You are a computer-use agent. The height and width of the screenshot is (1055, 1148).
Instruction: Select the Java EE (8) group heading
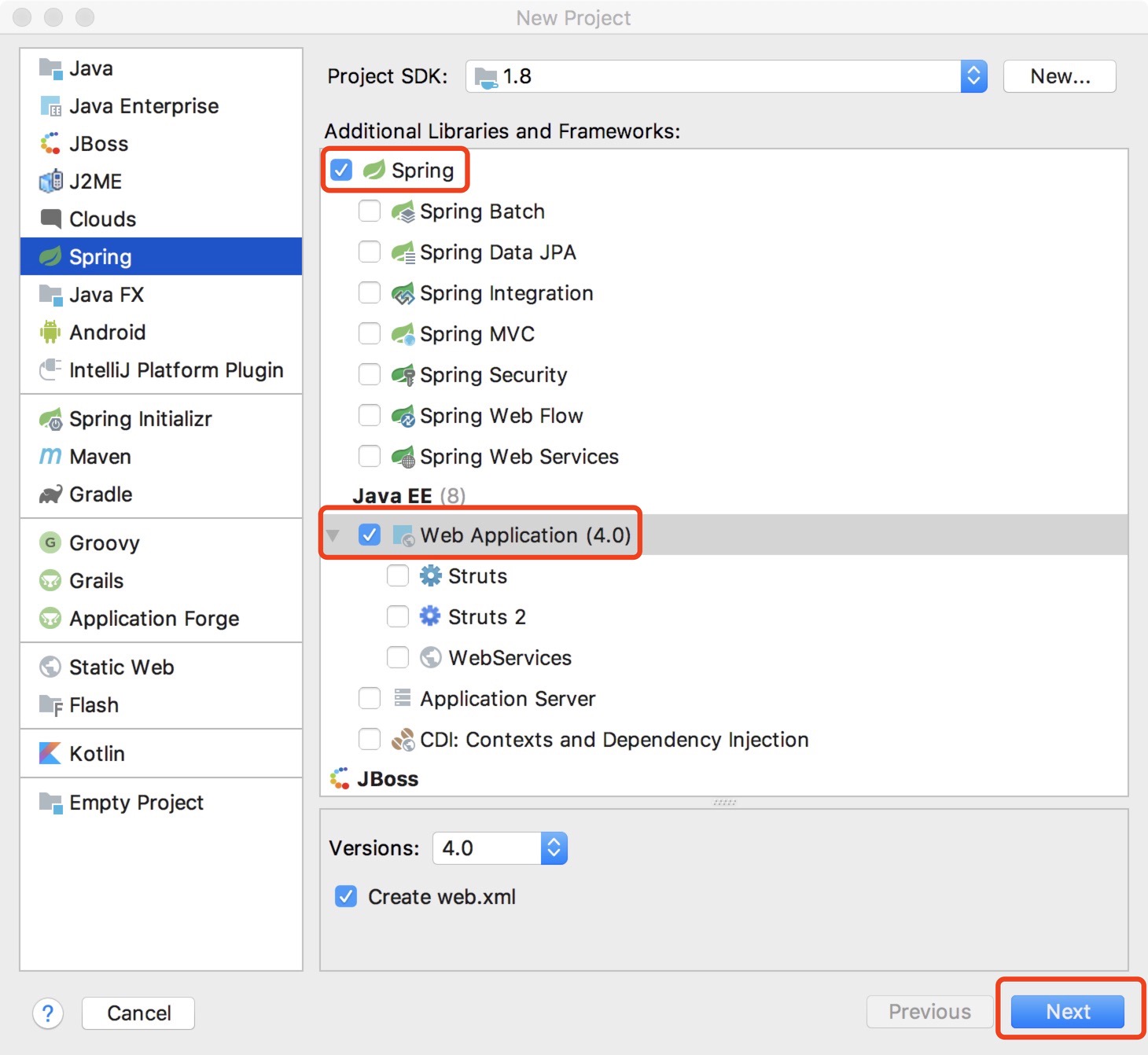[409, 496]
